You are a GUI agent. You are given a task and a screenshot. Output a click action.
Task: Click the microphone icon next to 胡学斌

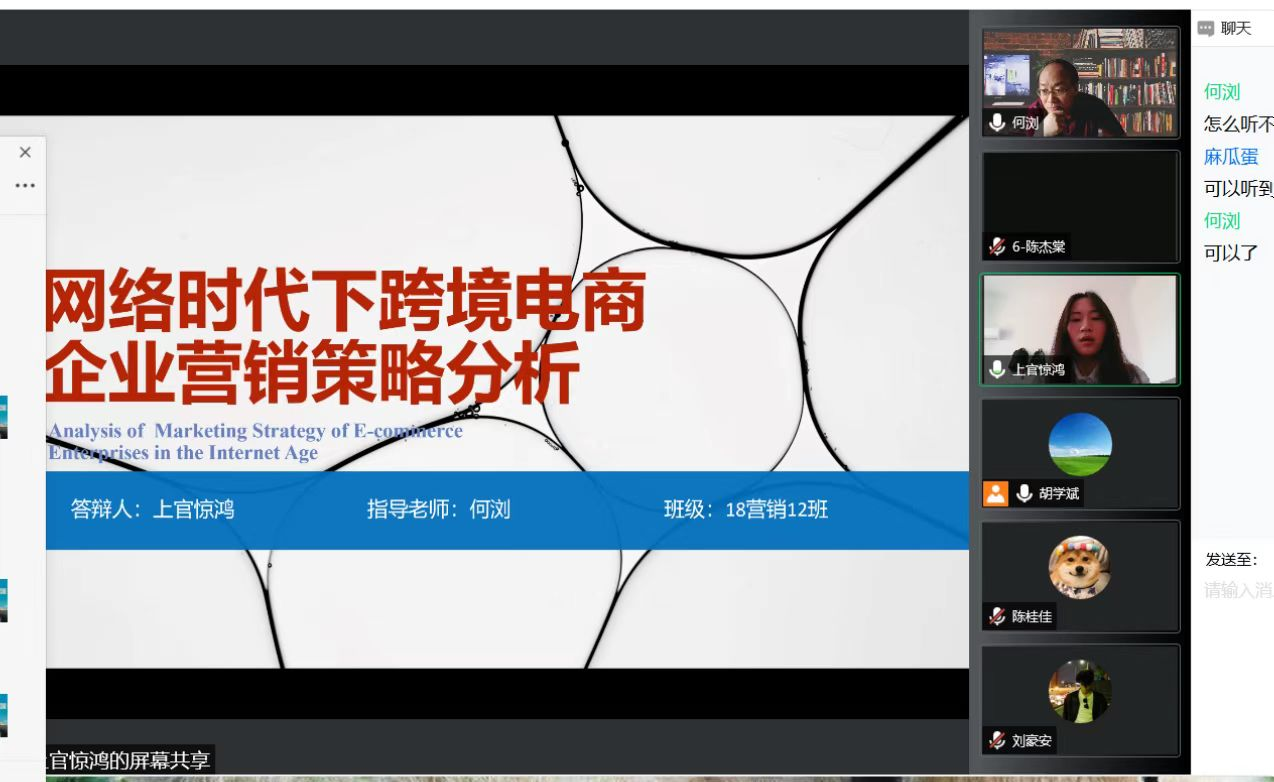[x=1024, y=493]
